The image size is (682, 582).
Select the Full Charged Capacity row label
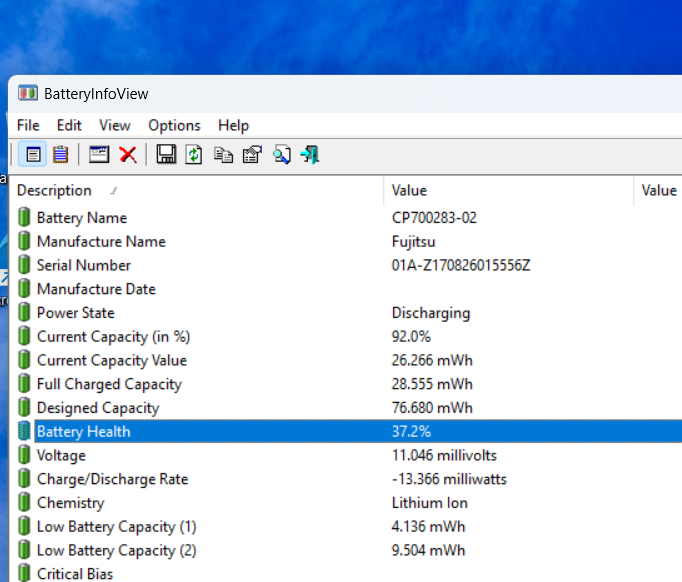(x=109, y=384)
